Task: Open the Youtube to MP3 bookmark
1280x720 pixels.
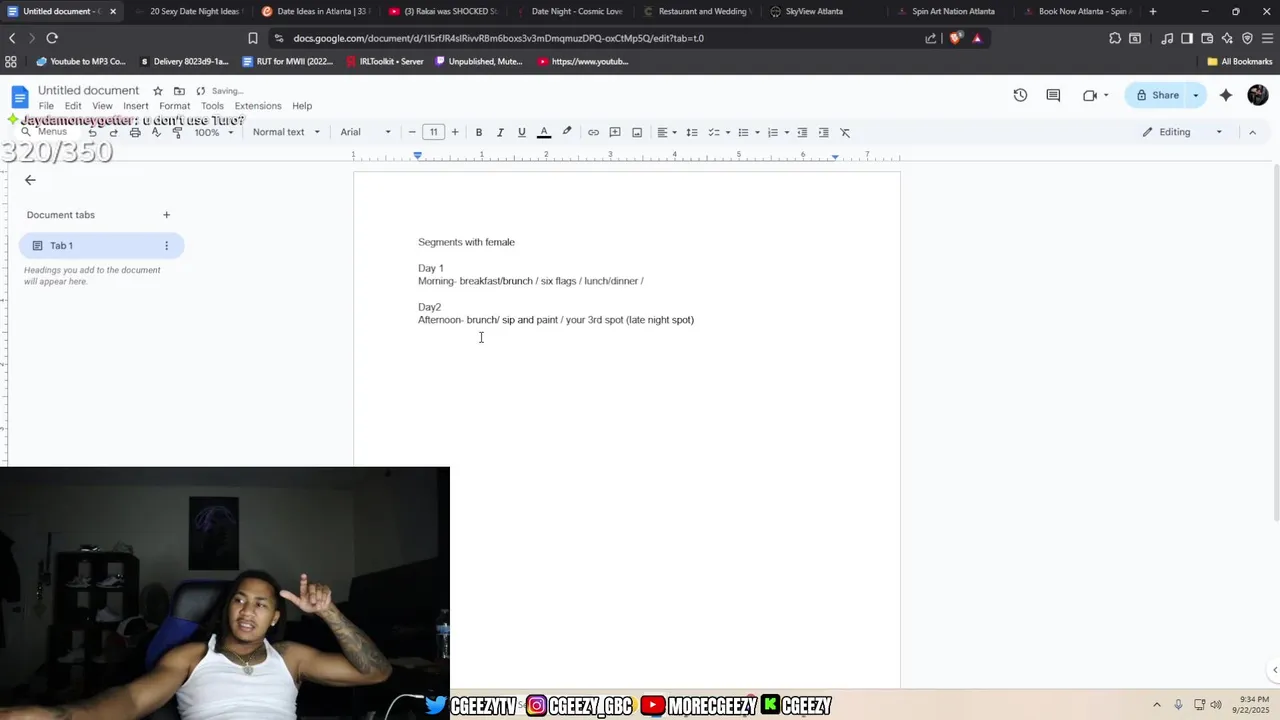Action: point(81,61)
